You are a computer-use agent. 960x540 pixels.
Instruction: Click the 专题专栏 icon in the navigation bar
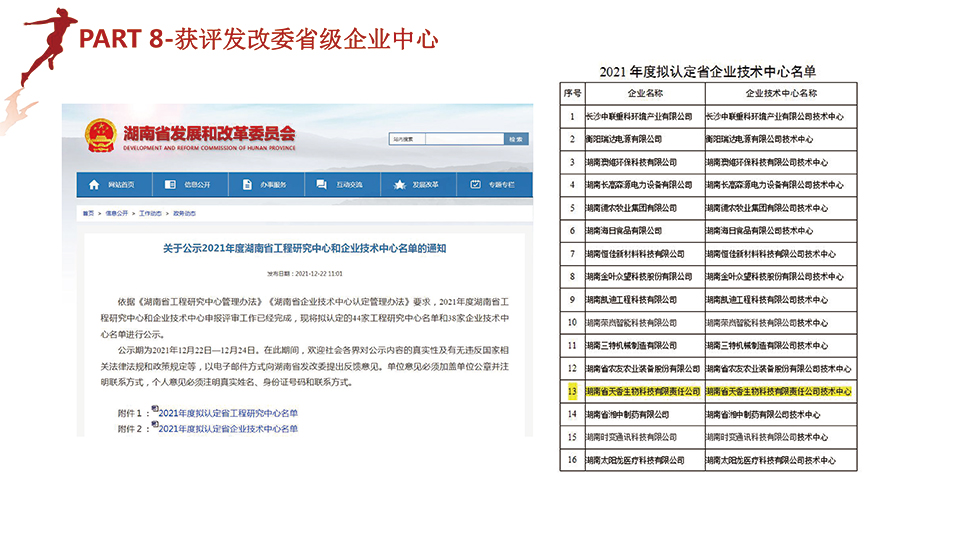477,185
